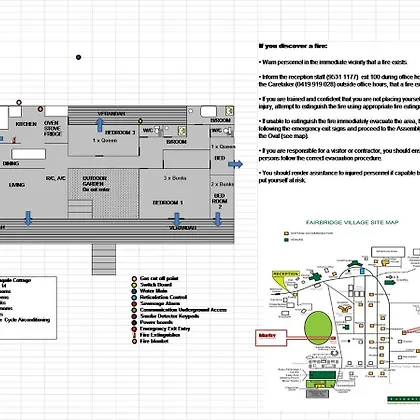
Task: Click the orange fire blanket marker near the oven
Action: point(40,109)
